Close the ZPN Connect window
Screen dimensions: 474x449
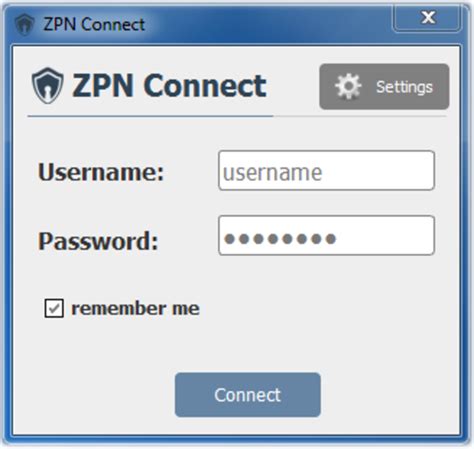[x=427, y=17]
